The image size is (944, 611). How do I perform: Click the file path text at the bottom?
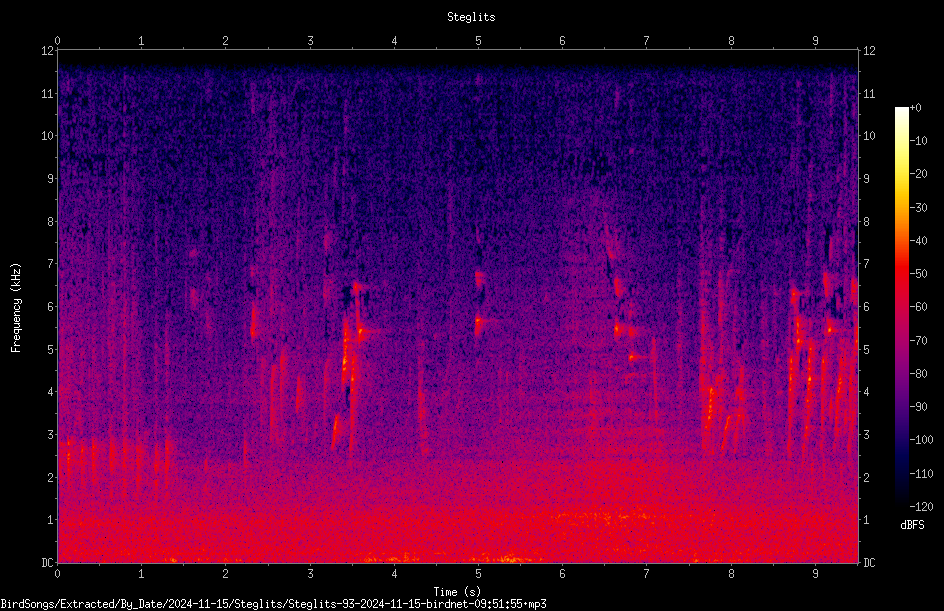point(273,604)
